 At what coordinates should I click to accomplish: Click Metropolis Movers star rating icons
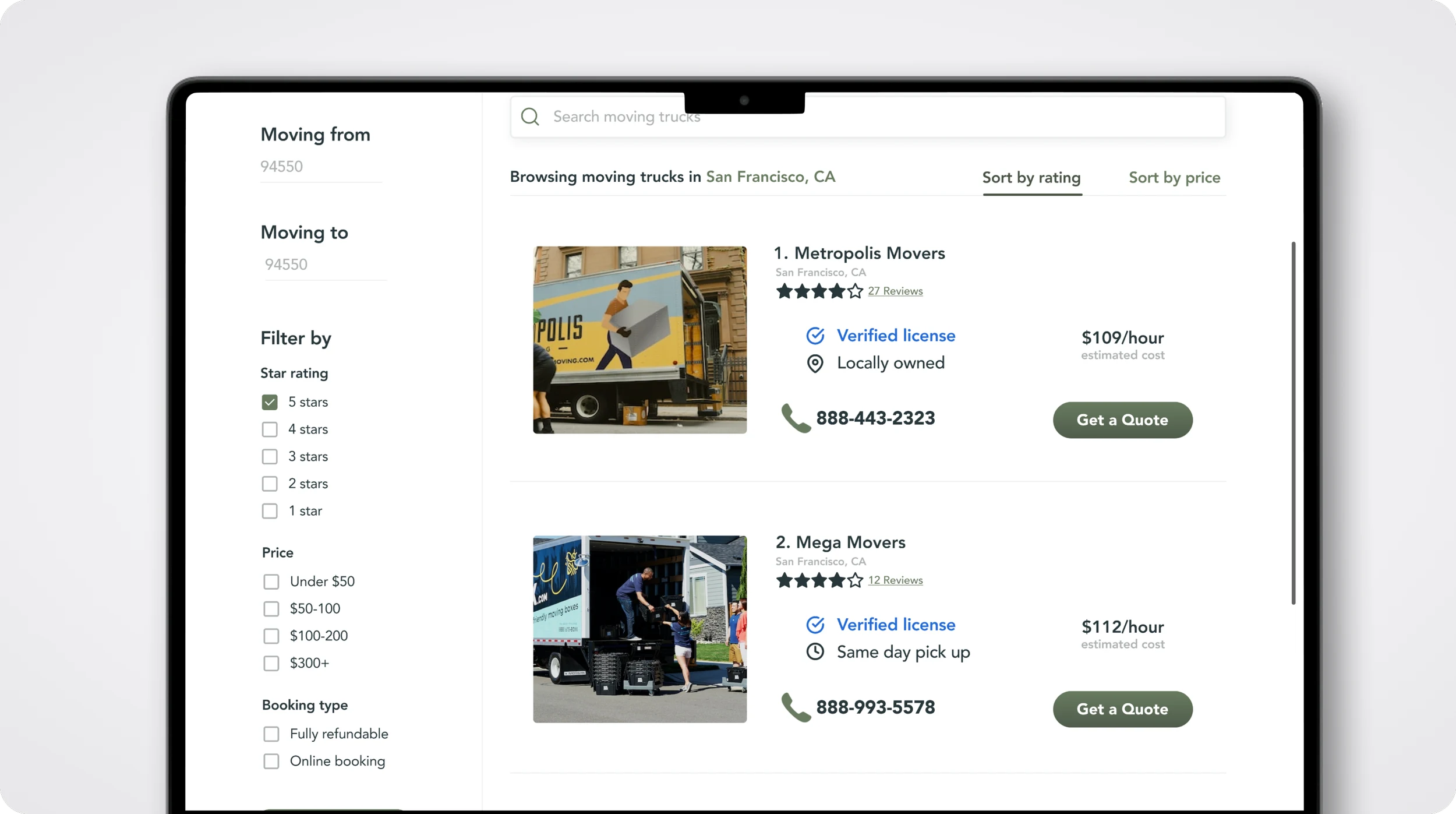(819, 291)
